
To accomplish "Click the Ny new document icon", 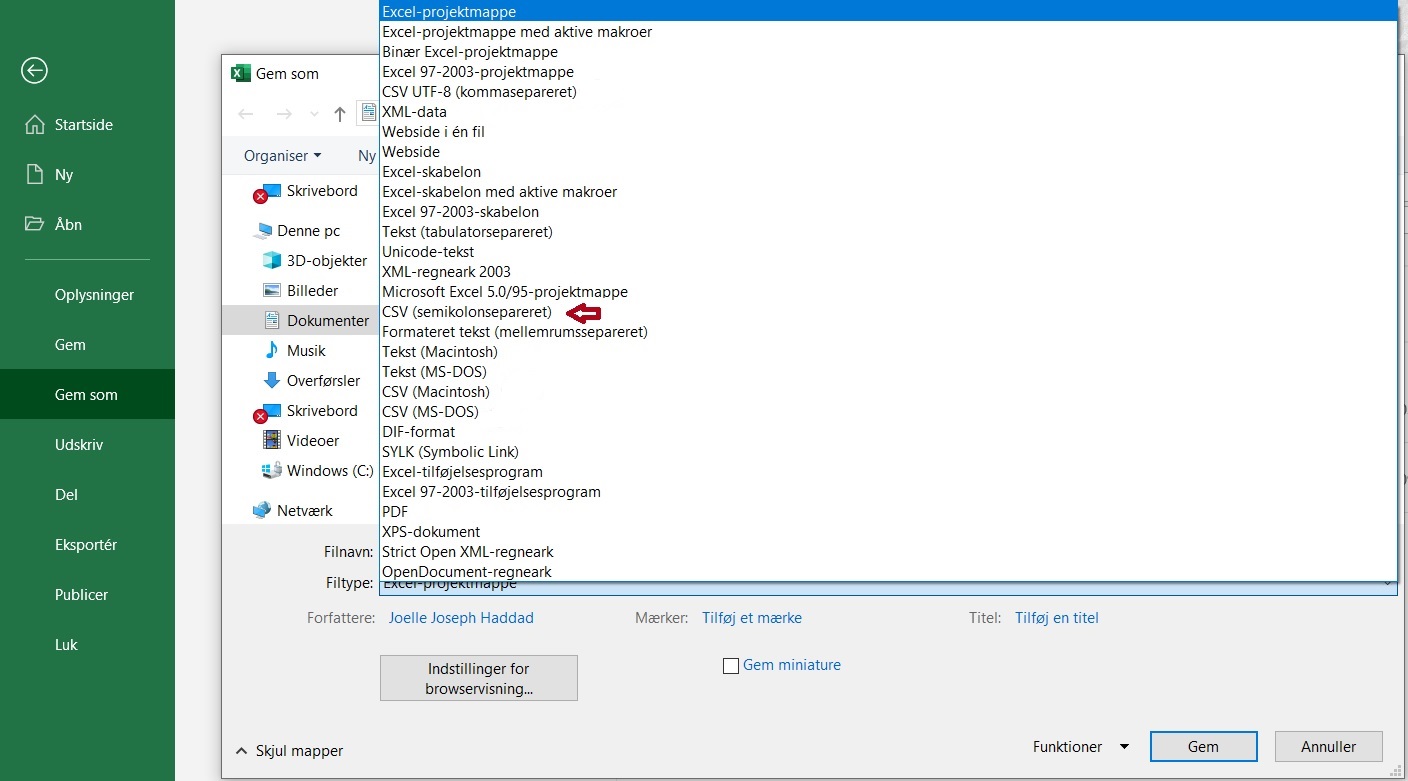I will pyautogui.click(x=34, y=174).
